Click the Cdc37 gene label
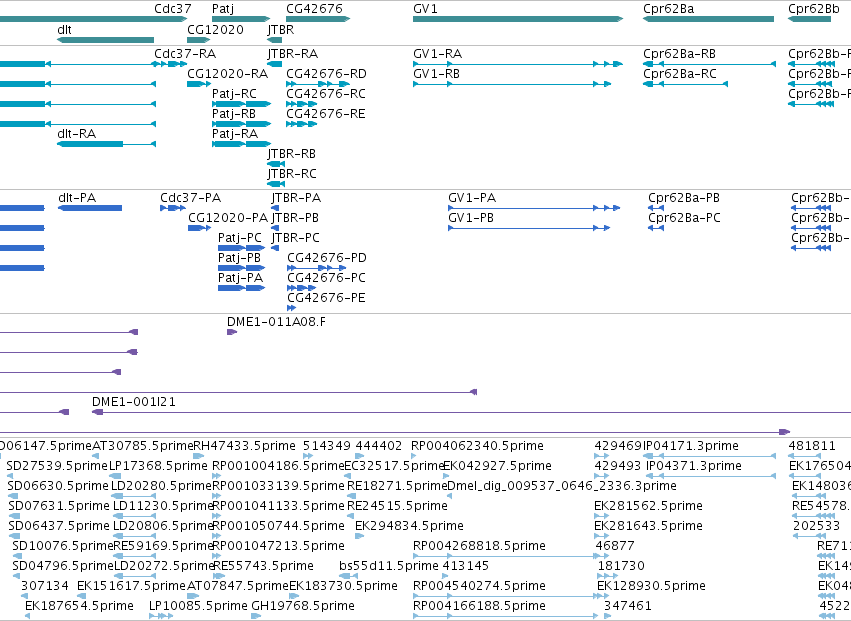 click(x=173, y=9)
